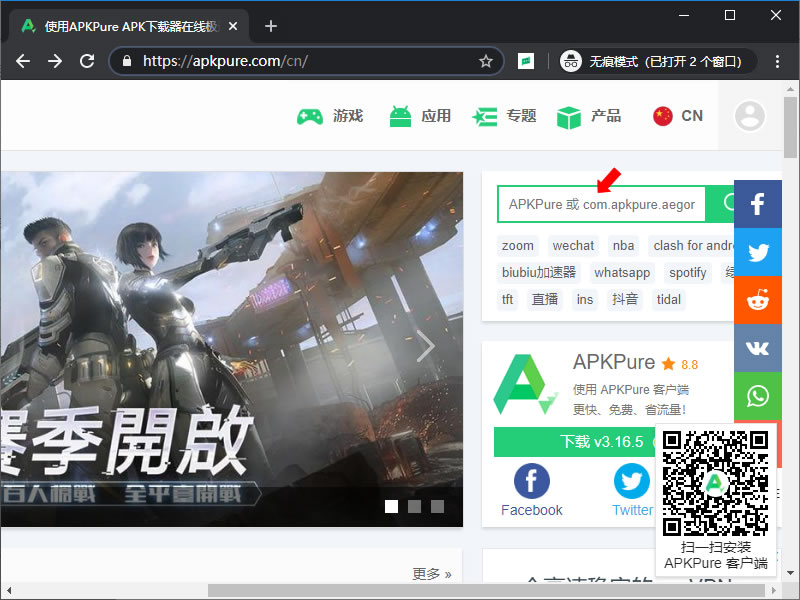Share via the VK sidebar button
This screenshot has width=800, height=600.
[x=758, y=348]
